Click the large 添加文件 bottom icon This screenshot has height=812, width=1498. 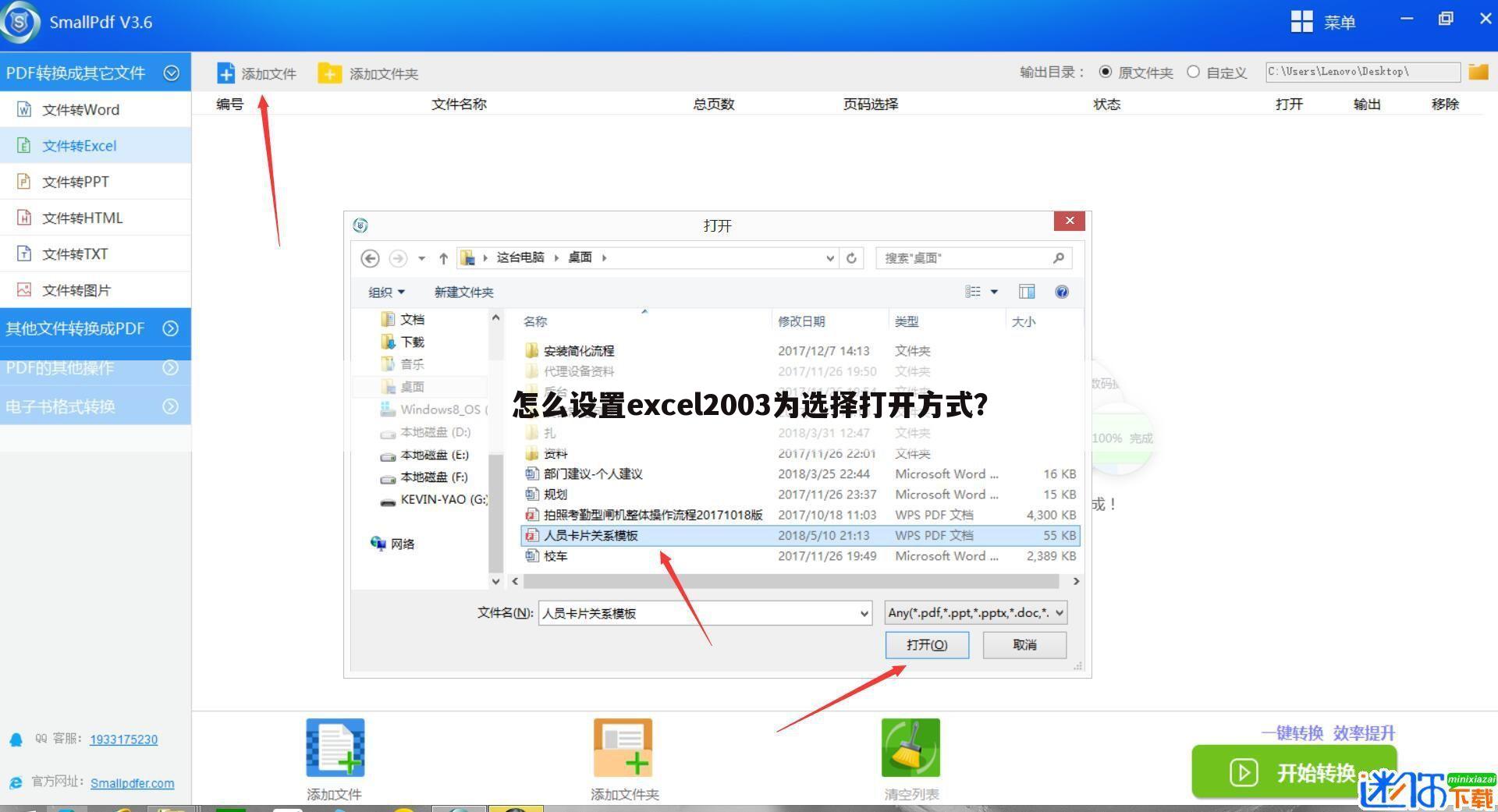pyautogui.click(x=335, y=747)
